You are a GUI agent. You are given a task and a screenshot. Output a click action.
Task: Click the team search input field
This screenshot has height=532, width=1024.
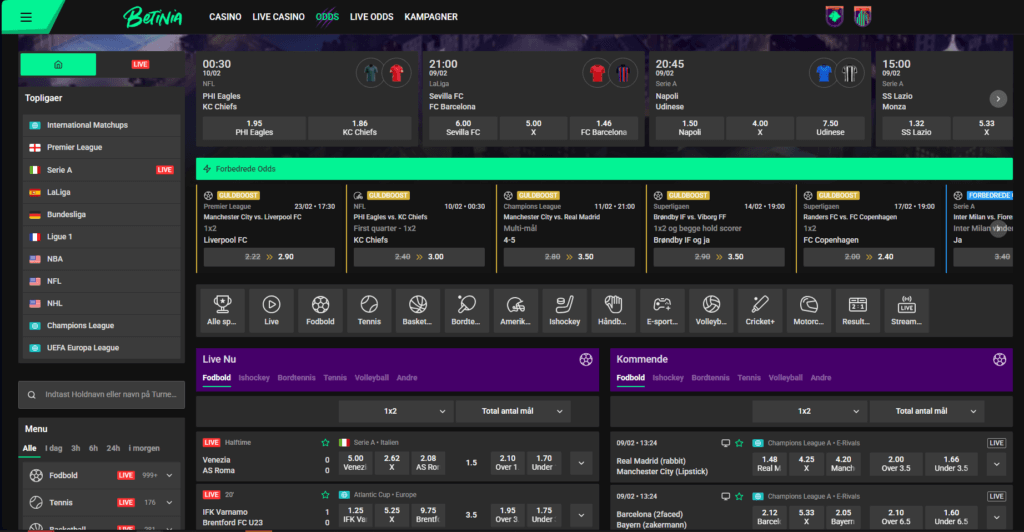(101, 395)
